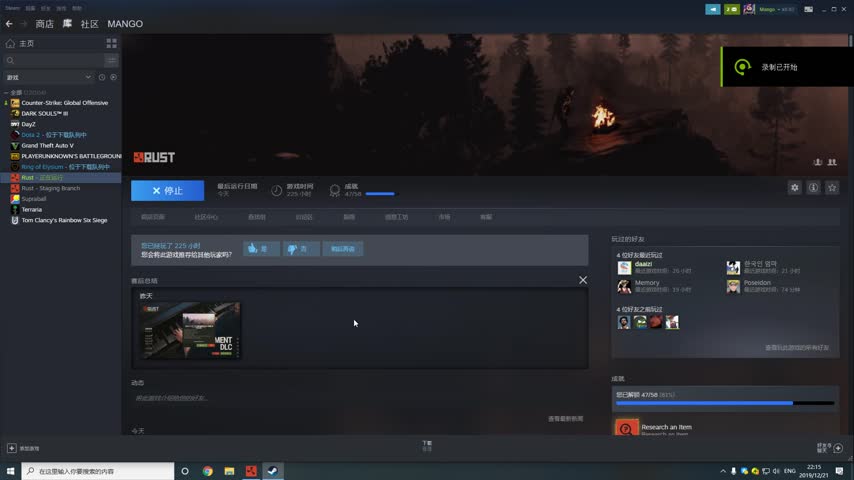Image resolution: width=854 pixels, height=480 pixels.
Task: Open the 社区 community tab
Action: pyautogui.click(x=89, y=24)
